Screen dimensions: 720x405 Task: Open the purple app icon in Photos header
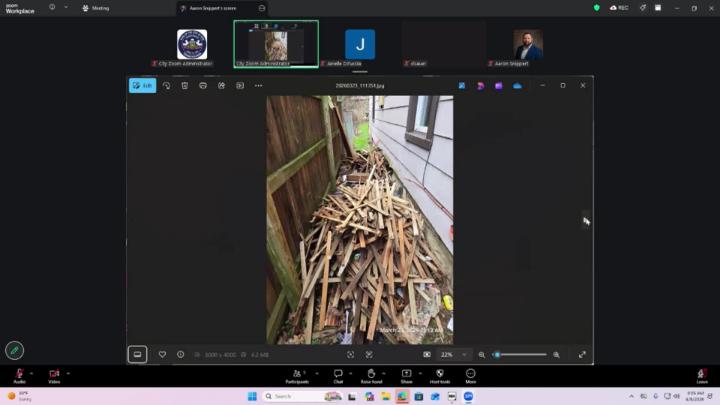coord(499,85)
